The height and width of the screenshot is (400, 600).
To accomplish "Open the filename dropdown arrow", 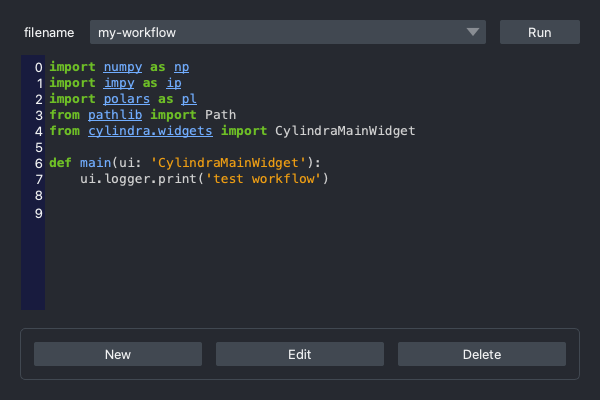I will pyautogui.click(x=473, y=32).
